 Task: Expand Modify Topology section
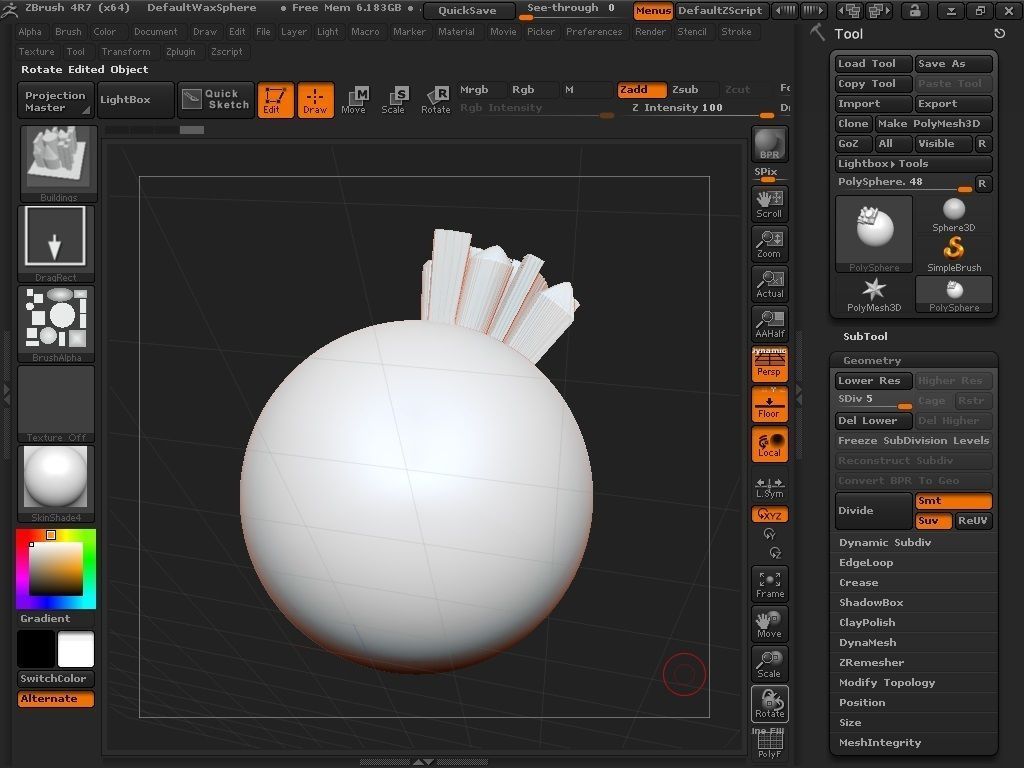pyautogui.click(x=887, y=682)
